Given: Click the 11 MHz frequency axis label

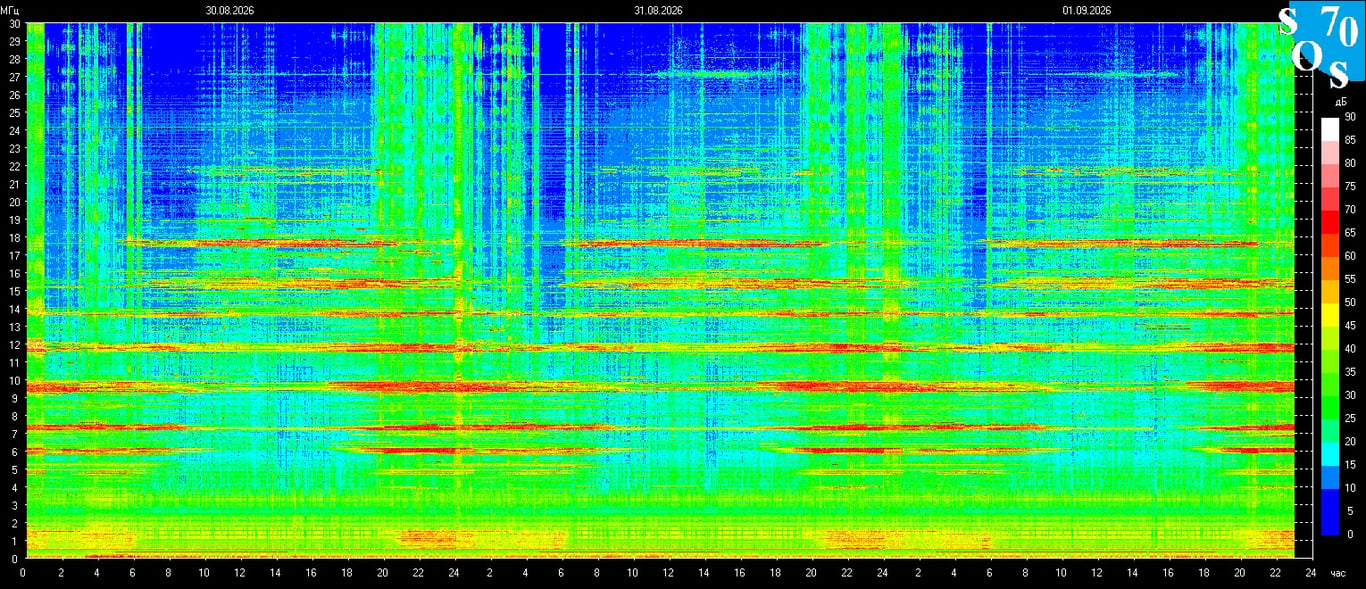Looking at the screenshot, I should click(15, 363).
